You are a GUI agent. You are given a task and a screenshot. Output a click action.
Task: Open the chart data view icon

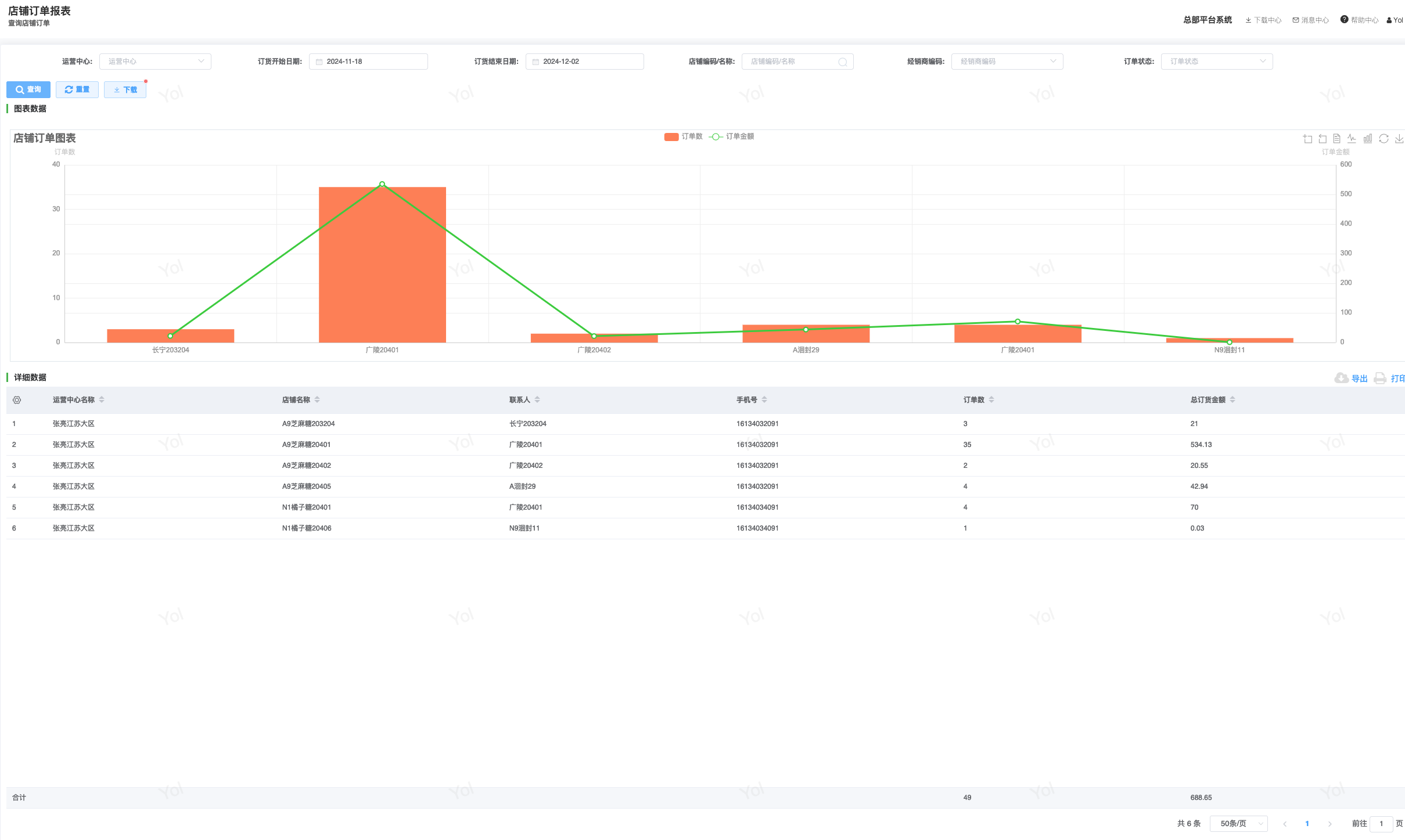tap(1337, 139)
